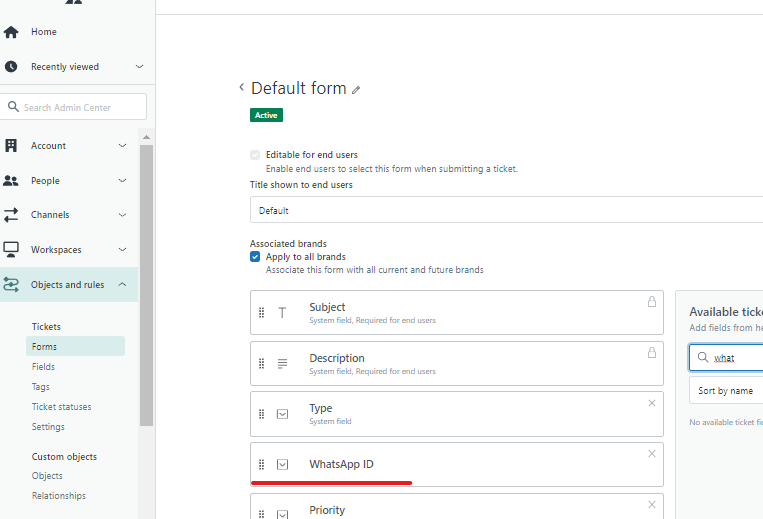Click the drag handle on Priority field
Image resolution: width=763 pixels, height=519 pixels.
coord(261,514)
